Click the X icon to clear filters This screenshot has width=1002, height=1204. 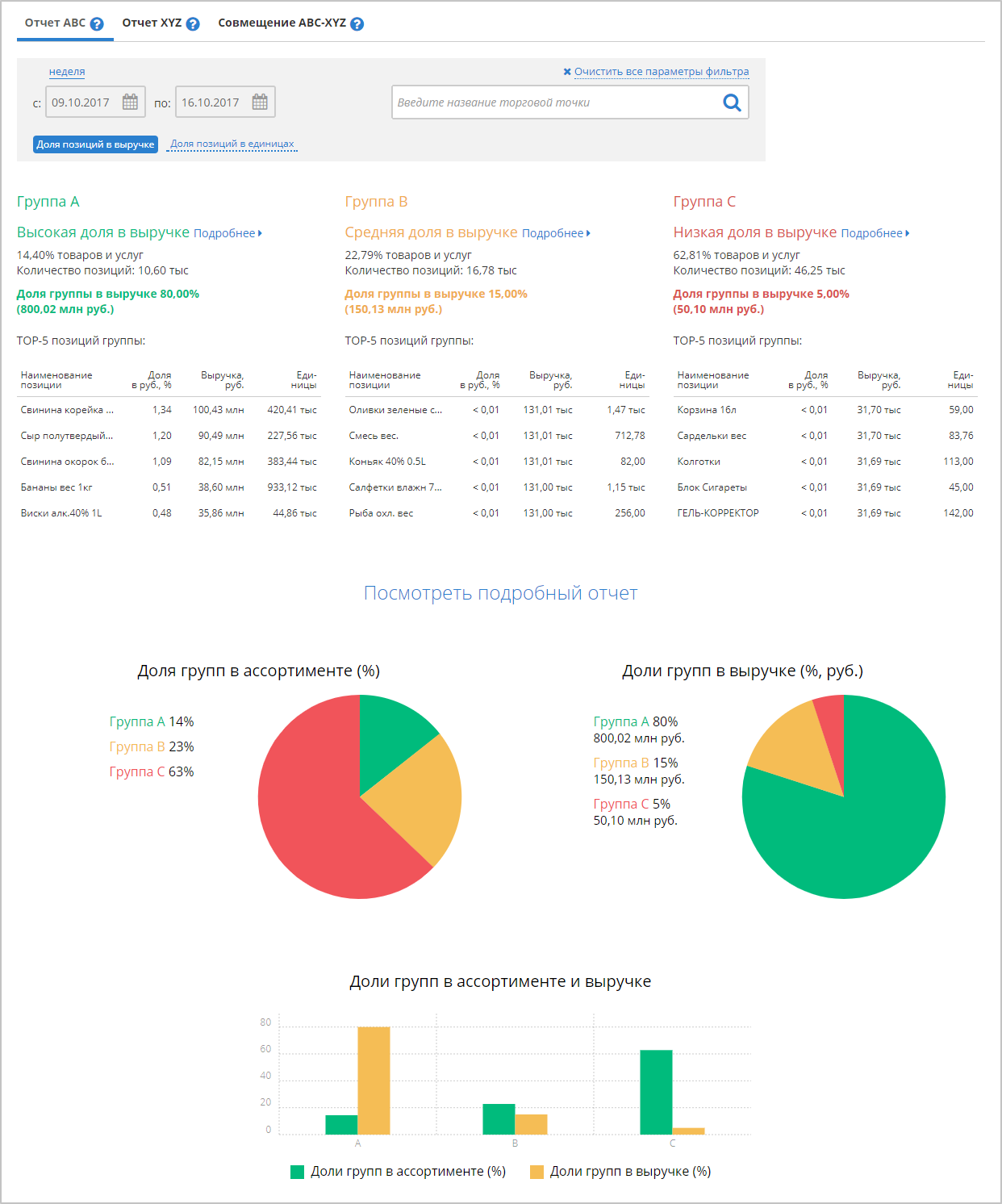567,72
